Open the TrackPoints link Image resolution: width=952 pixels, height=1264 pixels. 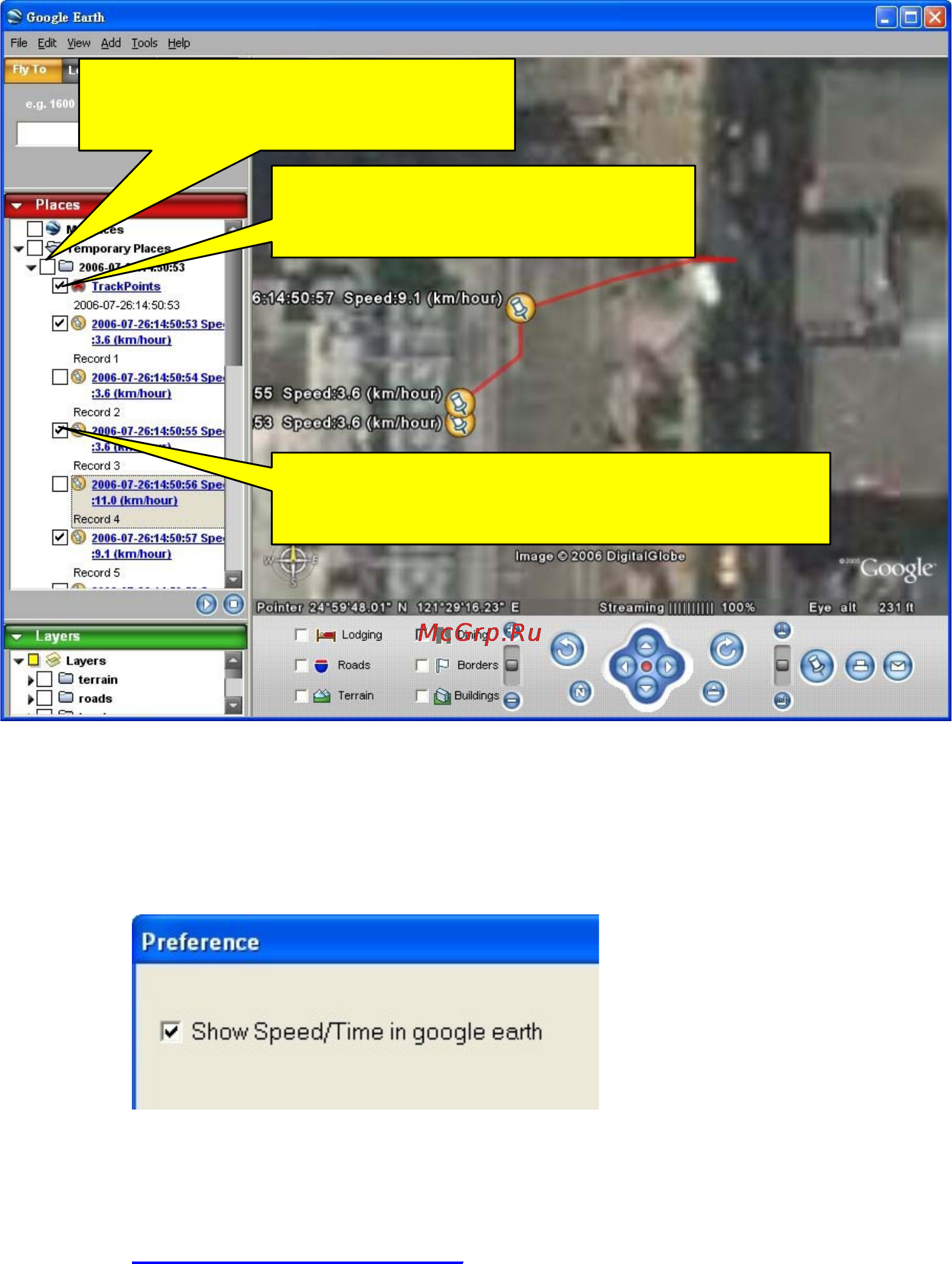(x=126, y=286)
